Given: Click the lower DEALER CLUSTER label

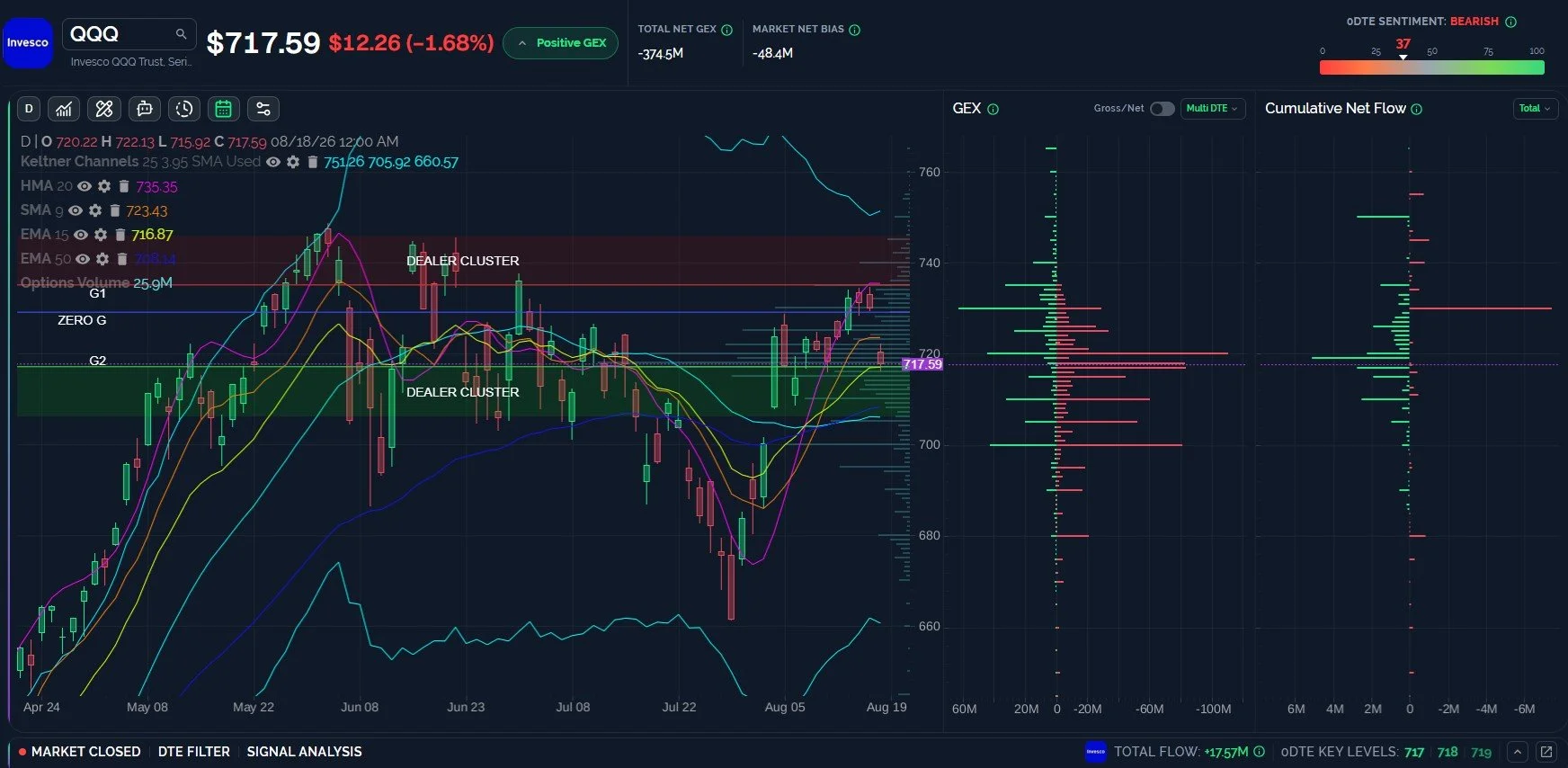Looking at the screenshot, I should click(x=463, y=392).
